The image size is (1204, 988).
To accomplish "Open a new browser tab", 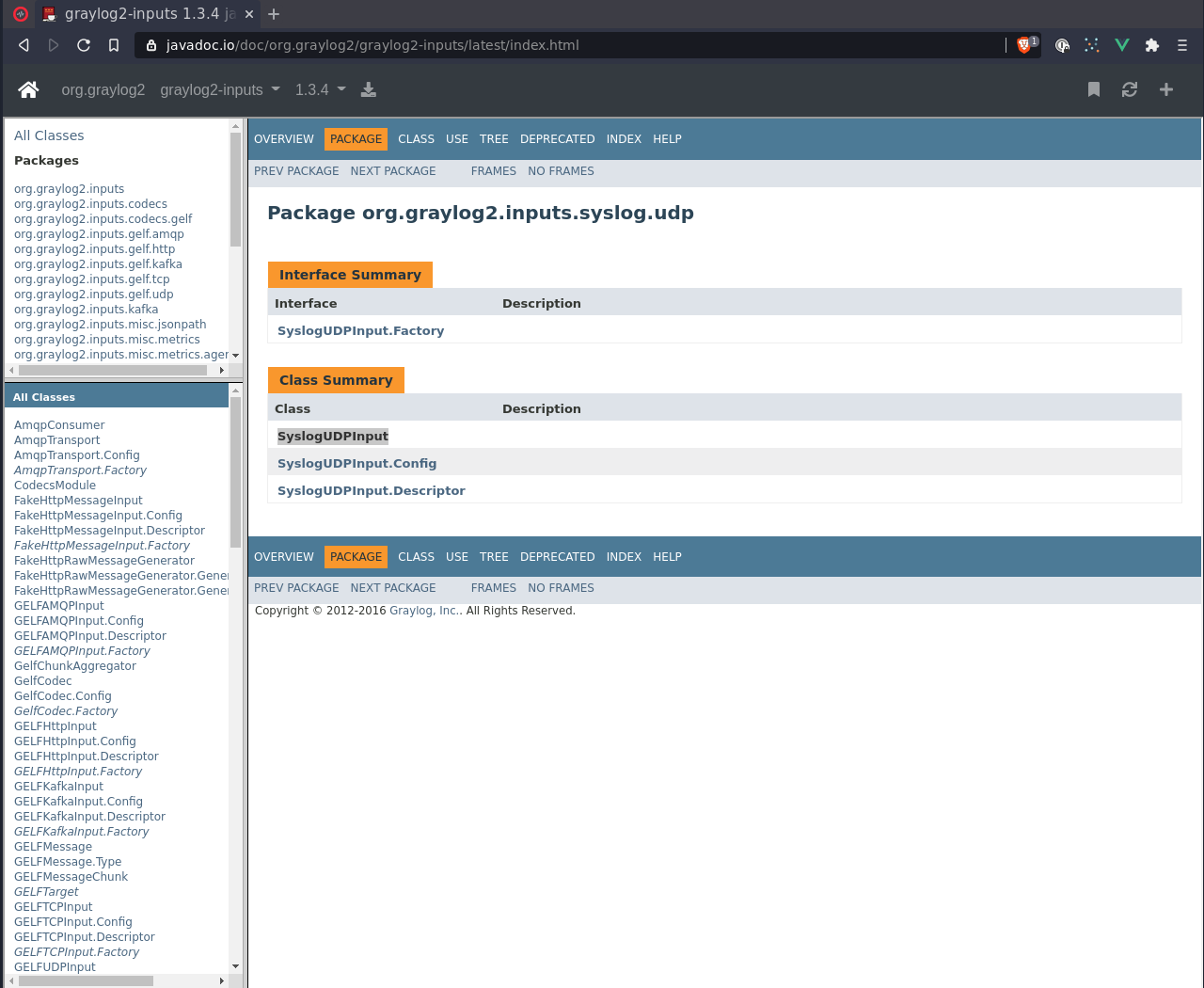I will point(274,14).
